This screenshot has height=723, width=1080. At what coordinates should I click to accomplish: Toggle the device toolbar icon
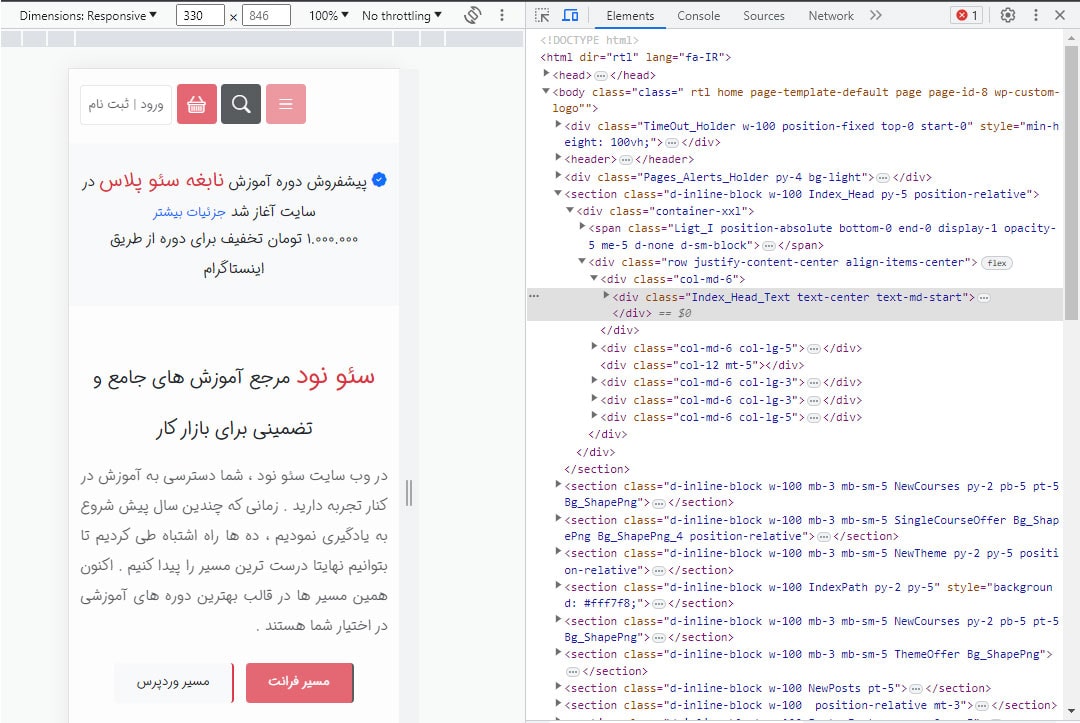coord(570,15)
